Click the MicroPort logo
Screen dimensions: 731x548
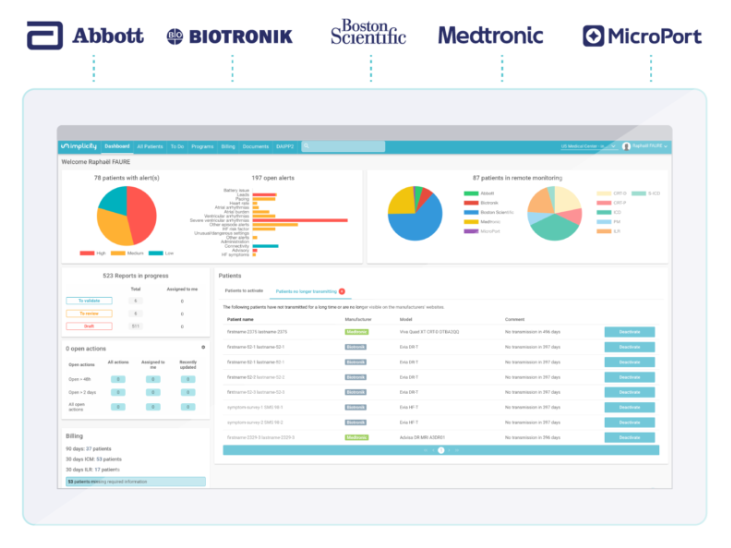(641, 37)
